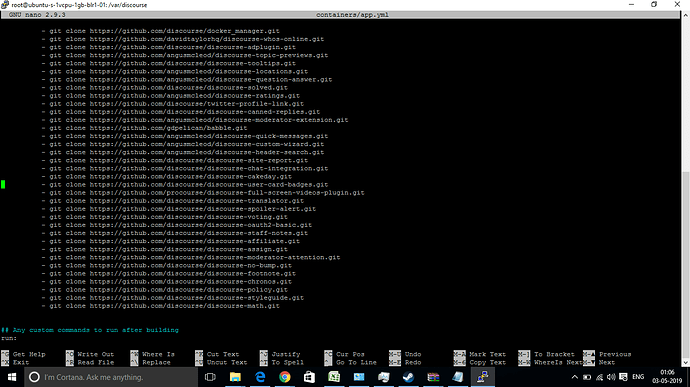Image resolution: width=690 pixels, height=387 pixels.
Task: Click the discourse-full-screen-videos-plugin.git line
Action: pos(203,192)
